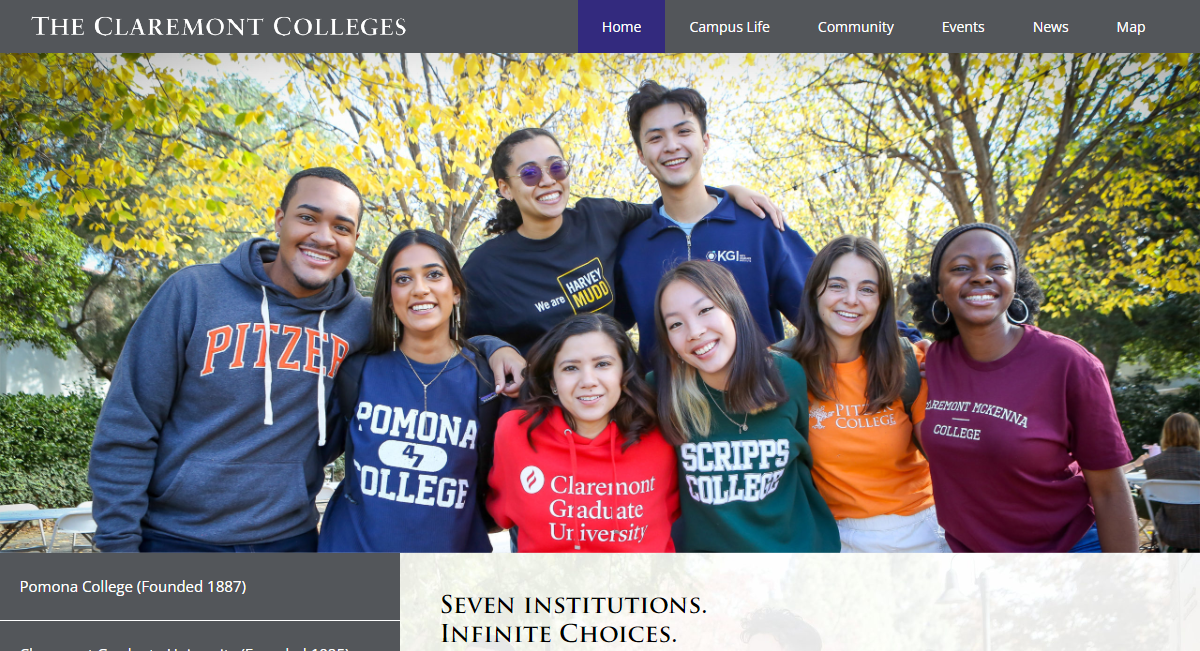The height and width of the screenshot is (651, 1200).
Task: Click the purple sunglasses in hero photo
Action: coord(541,172)
